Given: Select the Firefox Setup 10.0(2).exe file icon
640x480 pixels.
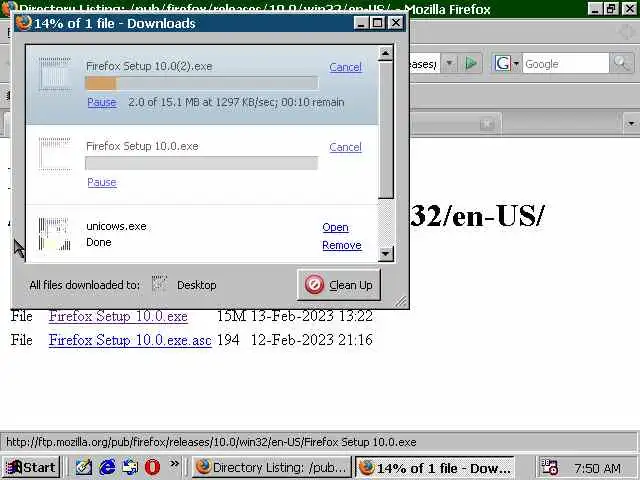Looking at the screenshot, I should pos(55,74).
